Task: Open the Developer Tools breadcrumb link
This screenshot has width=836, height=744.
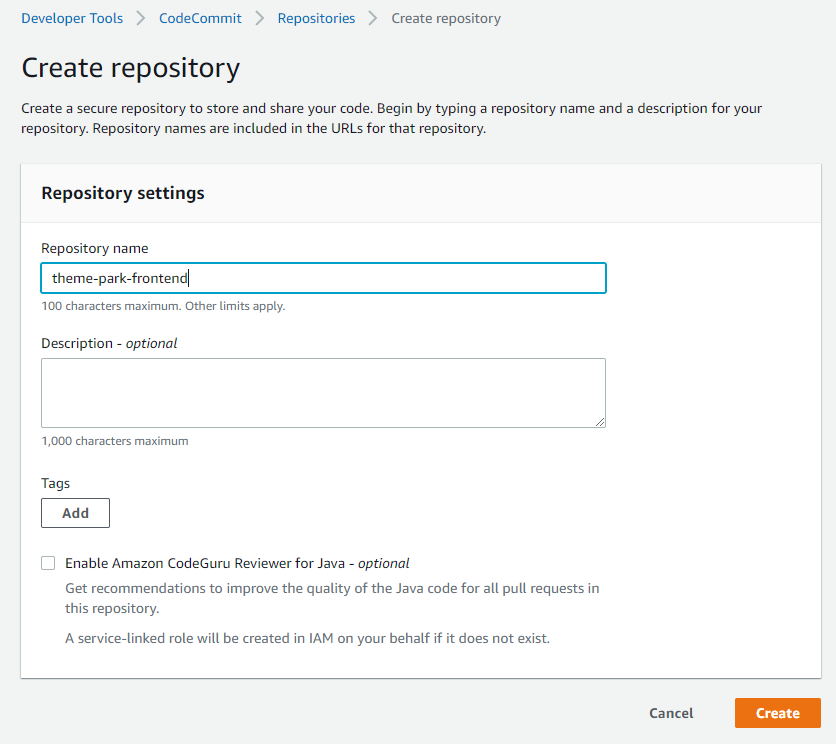Action: pyautogui.click(x=71, y=18)
